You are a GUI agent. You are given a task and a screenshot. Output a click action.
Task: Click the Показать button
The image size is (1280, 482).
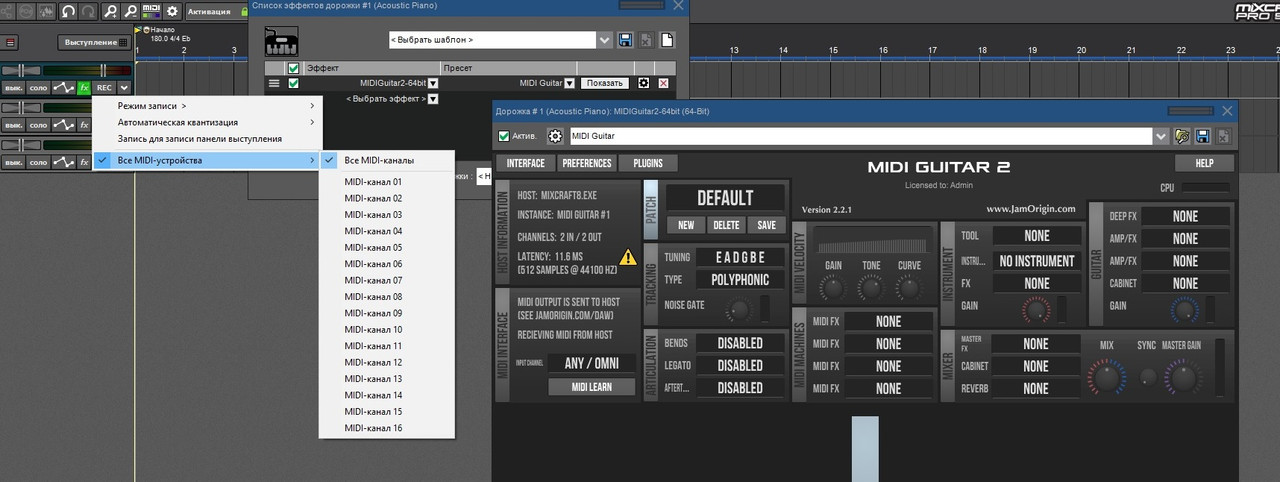click(x=604, y=83)
